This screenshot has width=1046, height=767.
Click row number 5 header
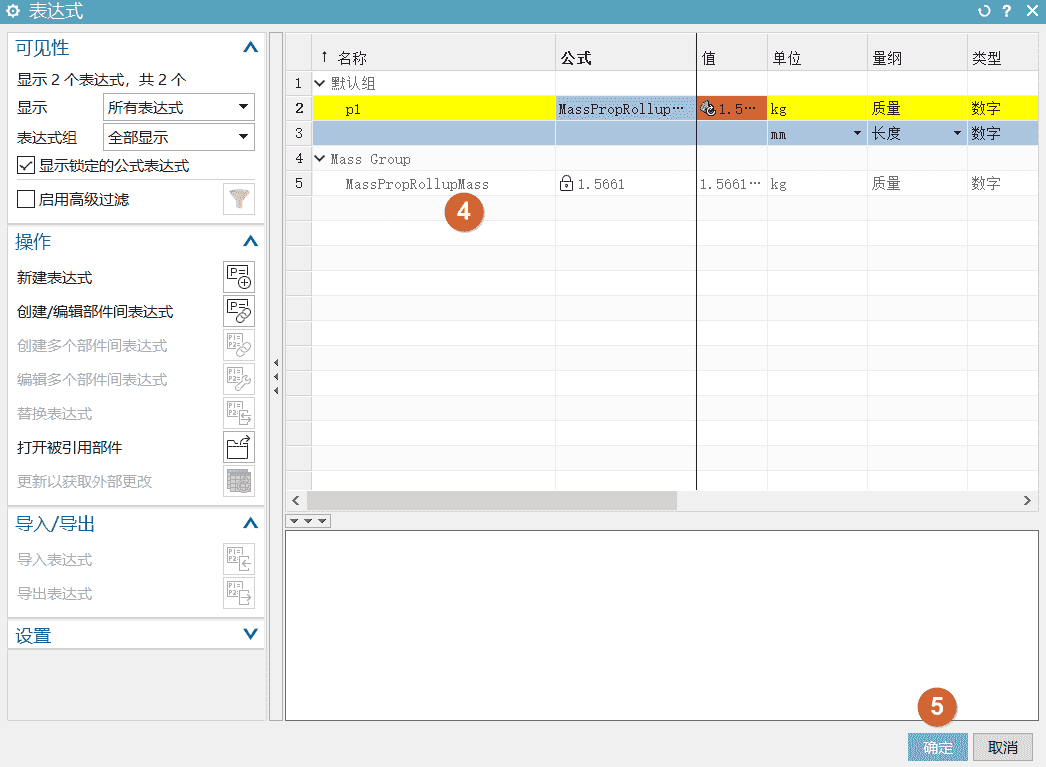pos(299,183)
